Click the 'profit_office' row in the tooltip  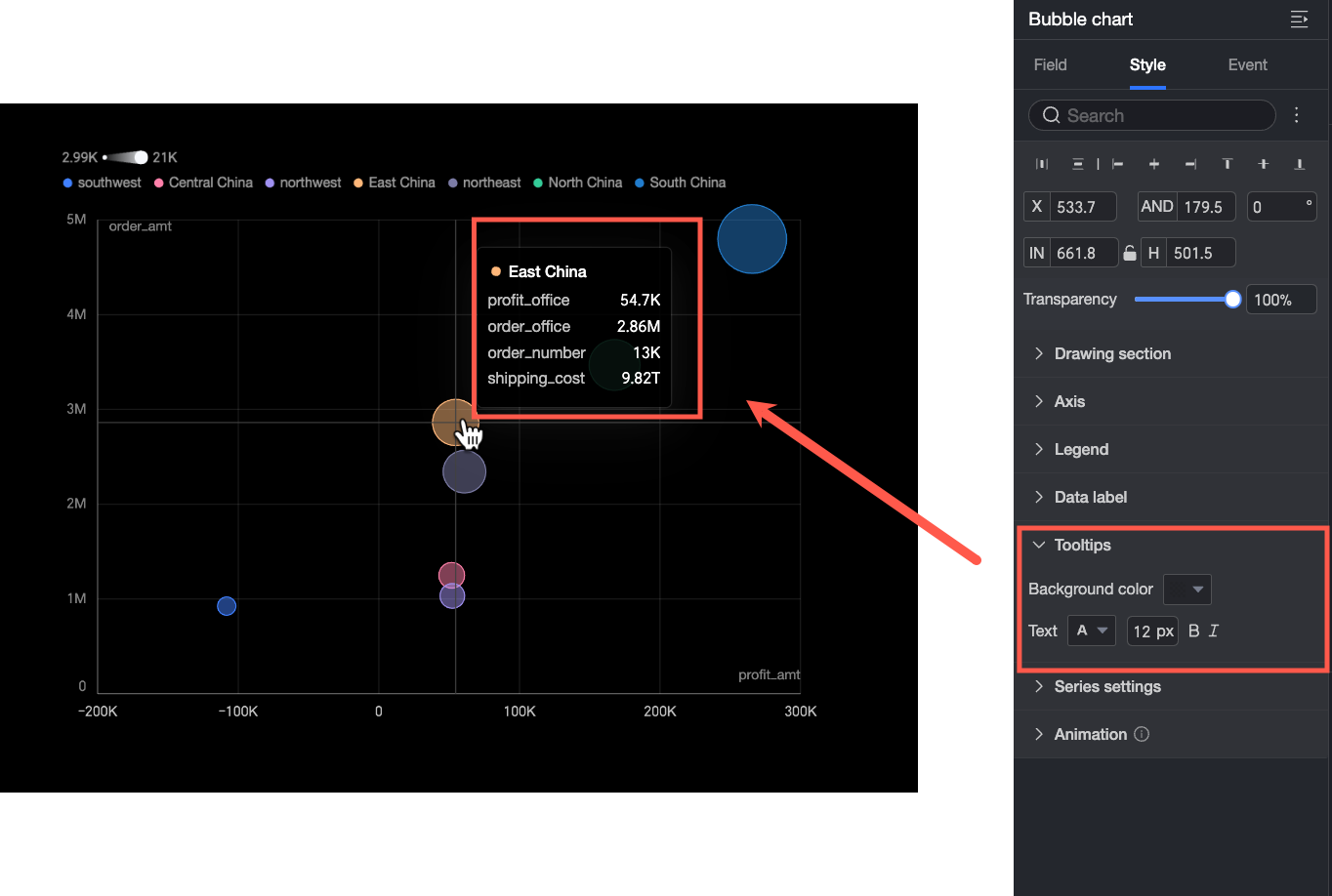[x=574, y=300]
